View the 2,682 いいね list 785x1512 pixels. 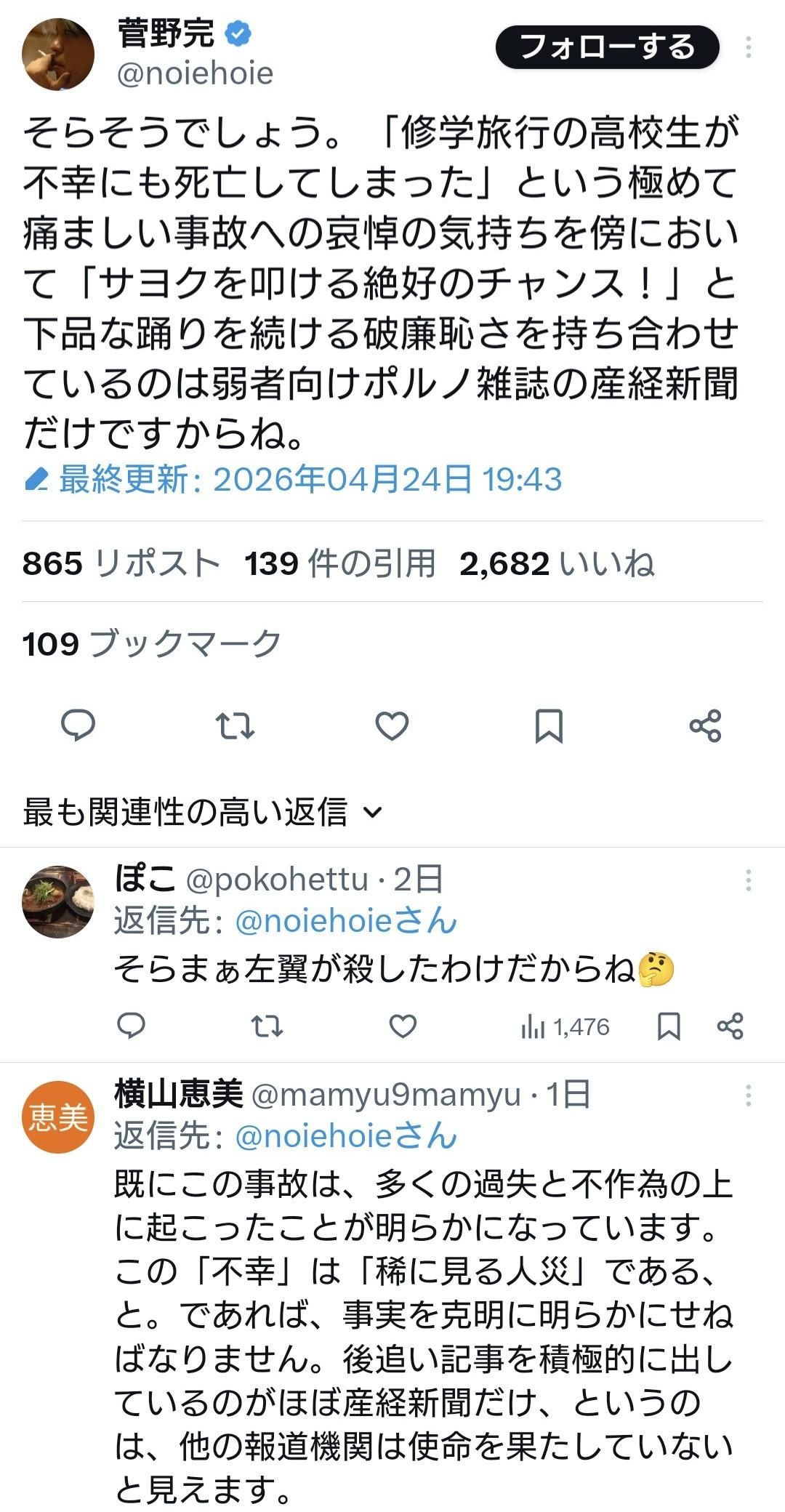557,563
